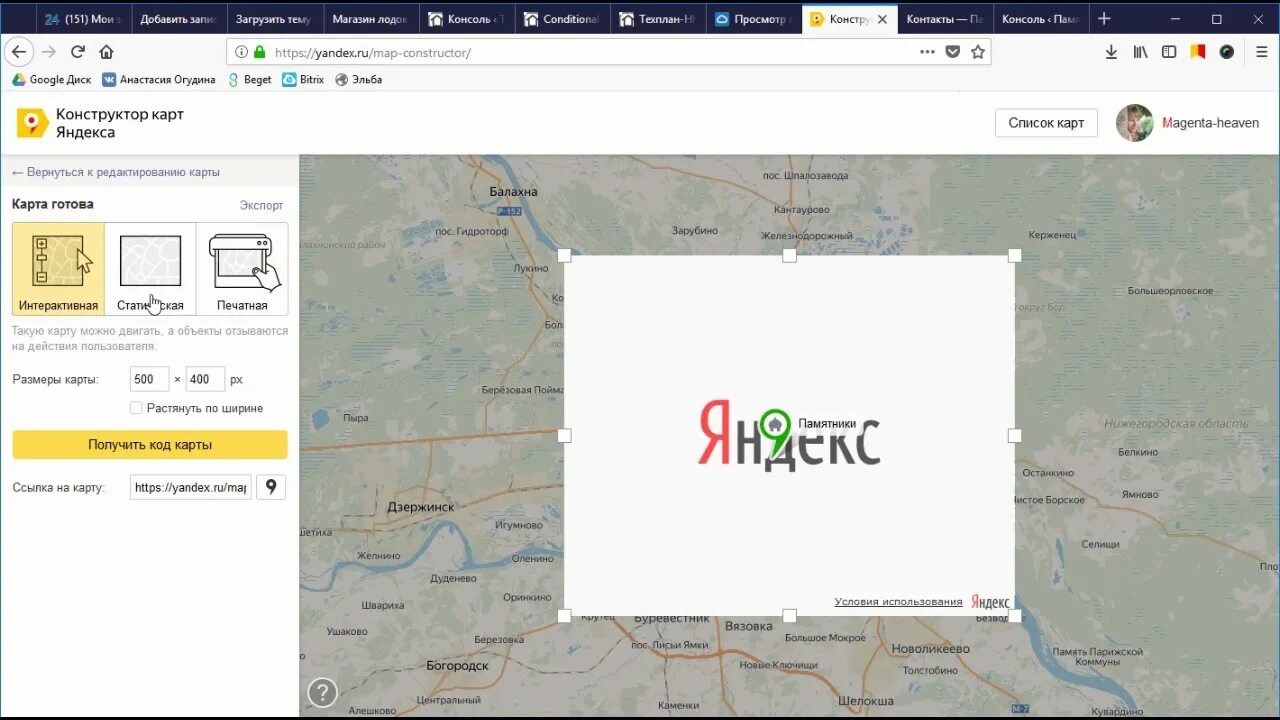Click the small Яндекс logo in map corner
The width and height of the screenshot is (1280, 720).
[990, 602]
